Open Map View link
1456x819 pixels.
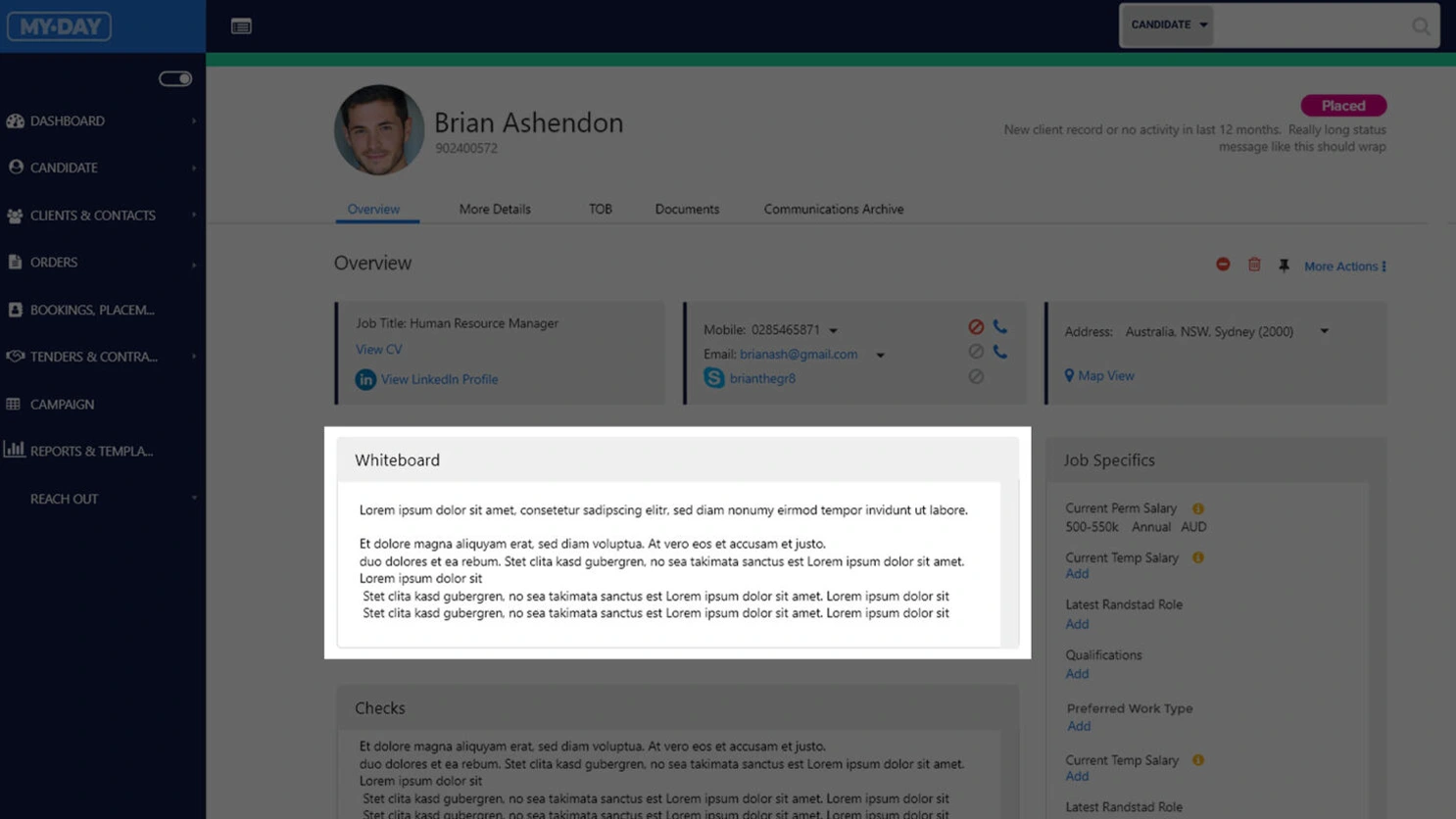(x=1105, y=375)
